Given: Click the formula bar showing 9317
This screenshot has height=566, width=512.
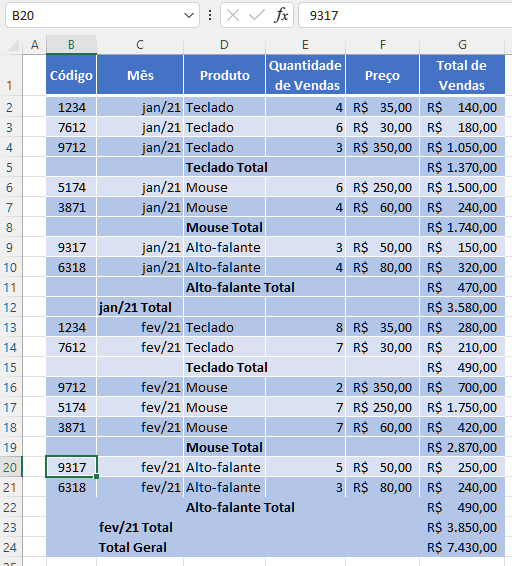Looking at the screenshot, I should click(405, 15).
